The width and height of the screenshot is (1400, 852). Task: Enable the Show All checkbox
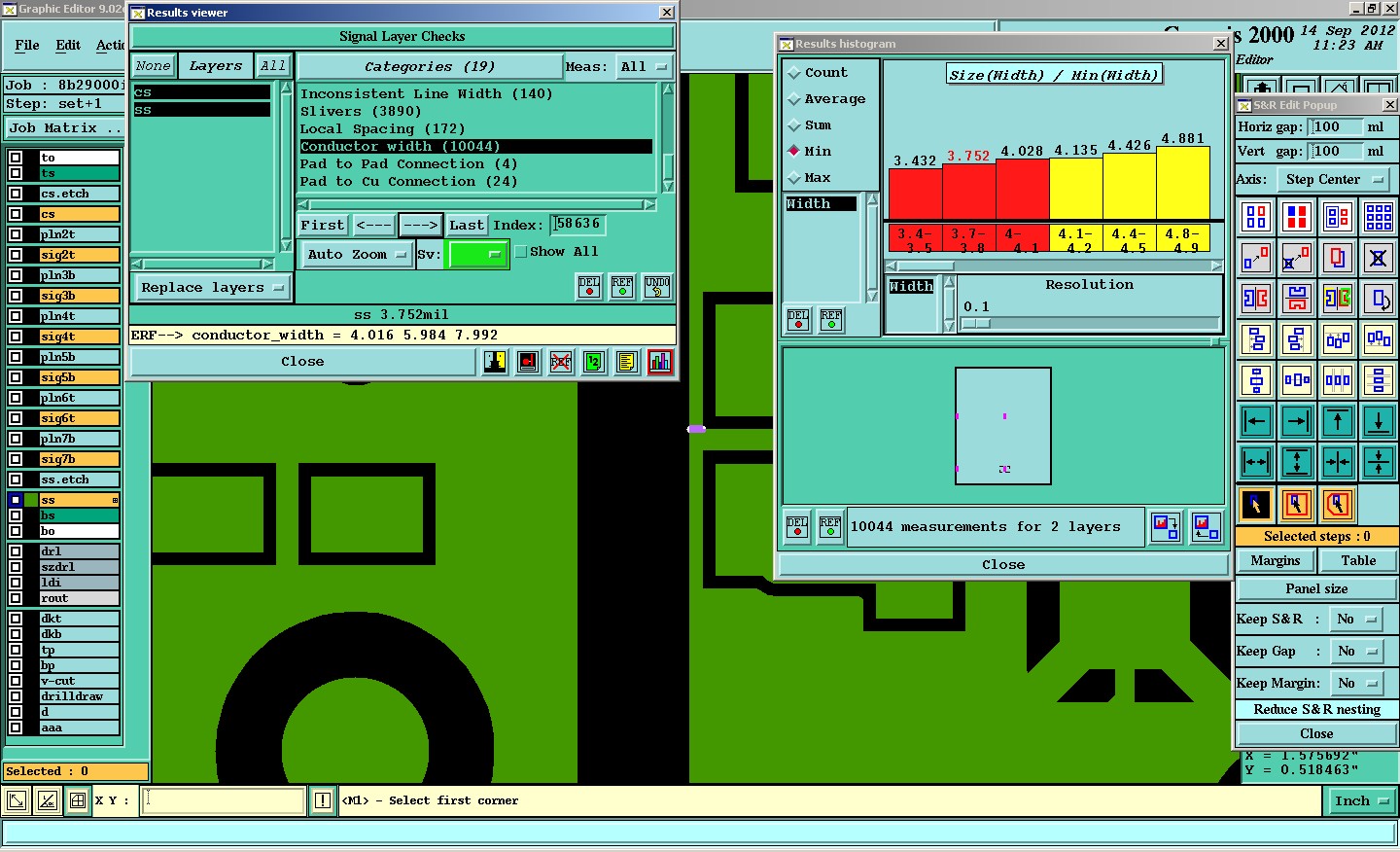tap(521, 252)
